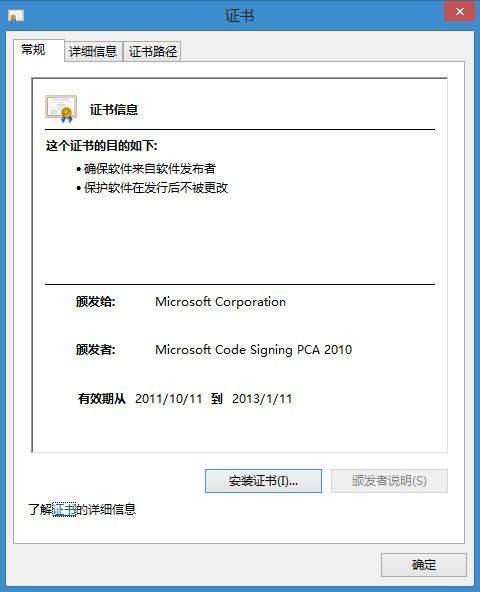
Task: Click the 颁发者 label
Action: coord(96,350)
